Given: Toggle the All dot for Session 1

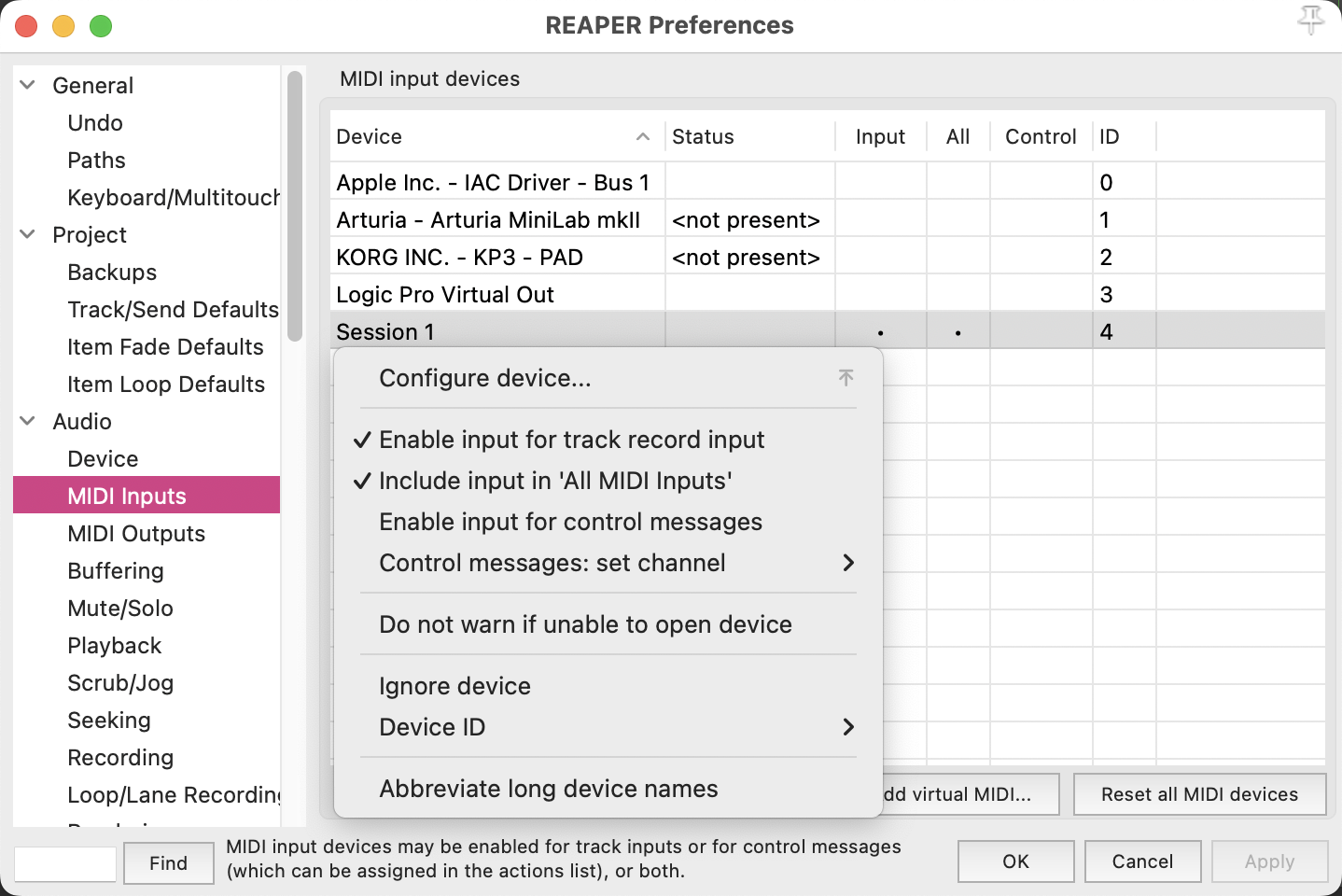Looking at the screenshot, I should [958, 332].
